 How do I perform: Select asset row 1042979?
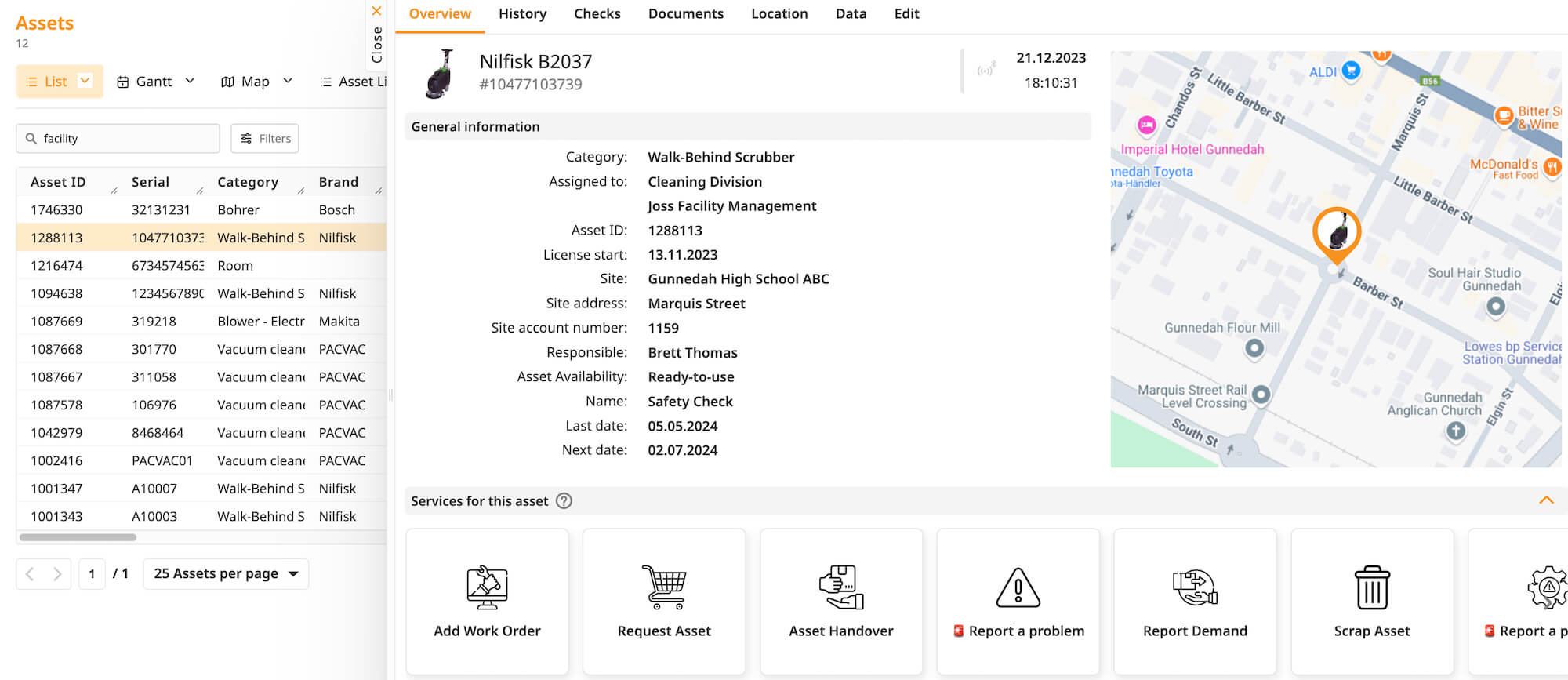coord(201,433)
